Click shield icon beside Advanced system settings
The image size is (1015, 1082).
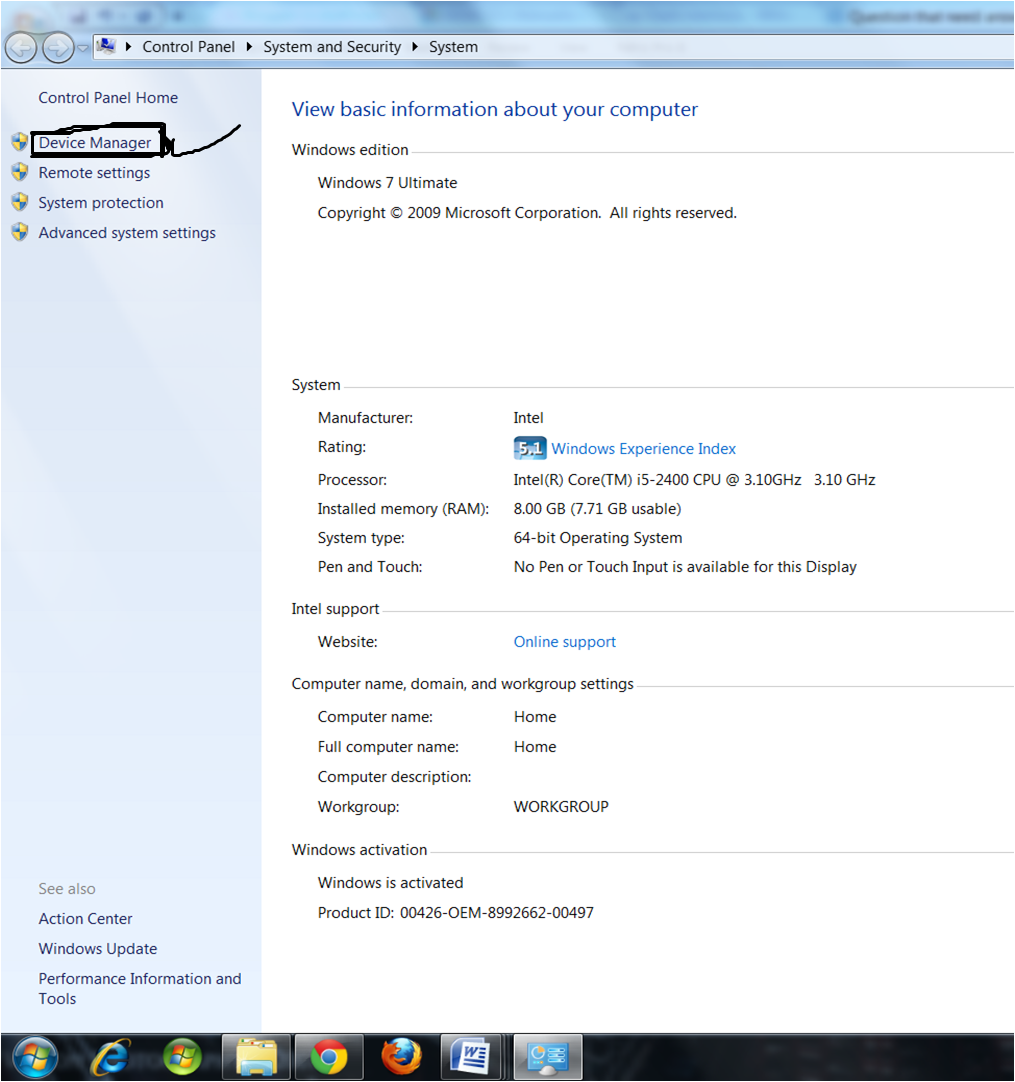click(20, 232)
